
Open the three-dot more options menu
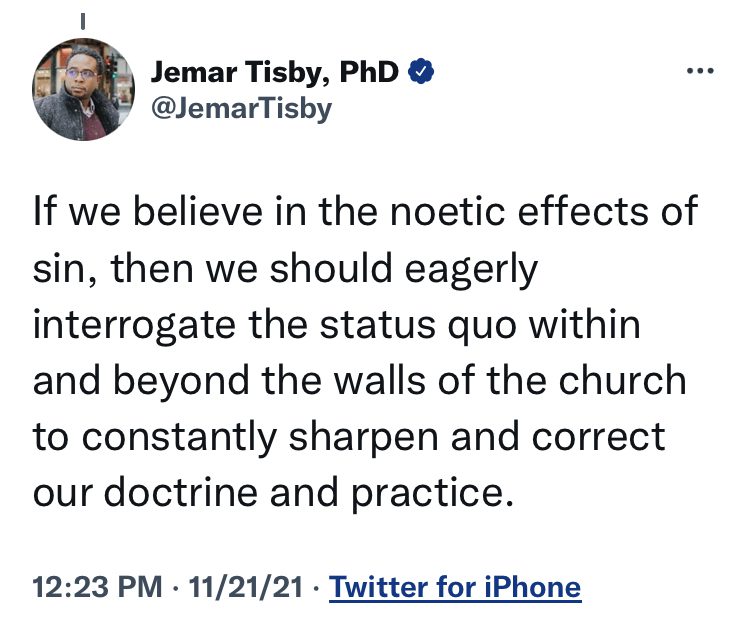pyautogui.click(x=700, y=71)
